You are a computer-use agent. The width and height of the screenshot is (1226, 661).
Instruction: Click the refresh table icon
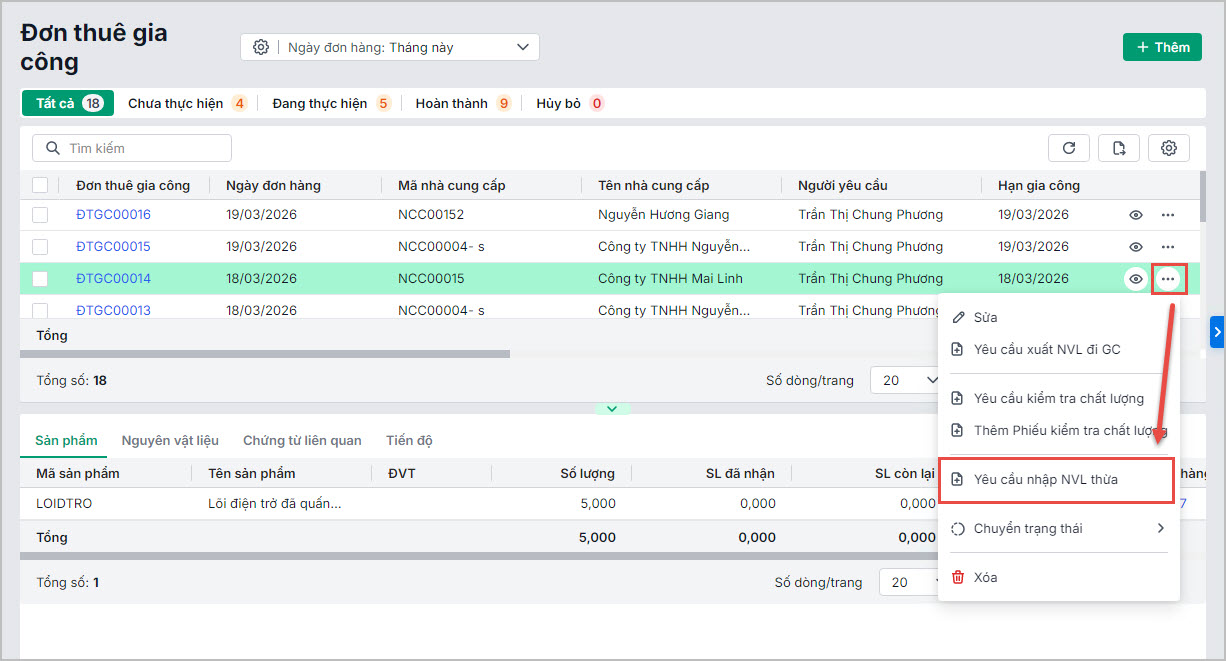pyautogui.click(x=1069, y=148)
